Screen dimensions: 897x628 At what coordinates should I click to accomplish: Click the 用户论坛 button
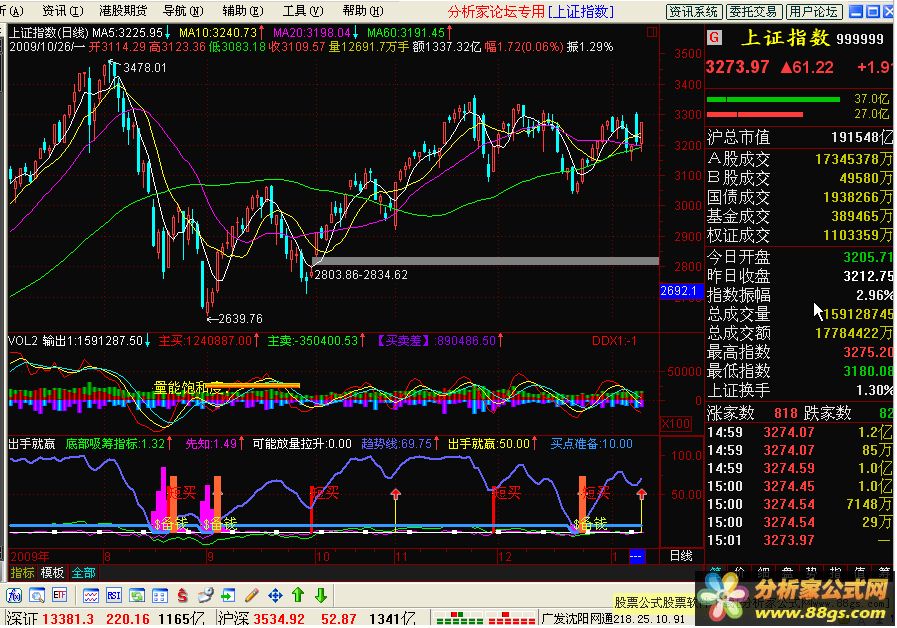[813, 11]
